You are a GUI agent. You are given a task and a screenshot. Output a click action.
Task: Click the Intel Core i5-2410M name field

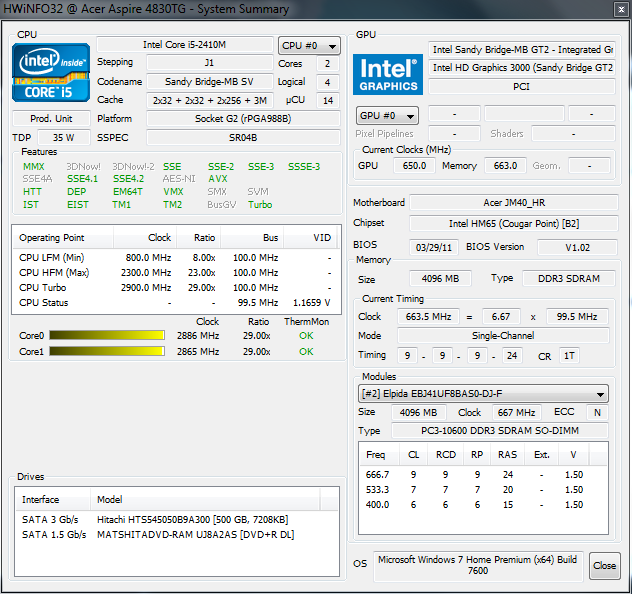coord(185,45)
